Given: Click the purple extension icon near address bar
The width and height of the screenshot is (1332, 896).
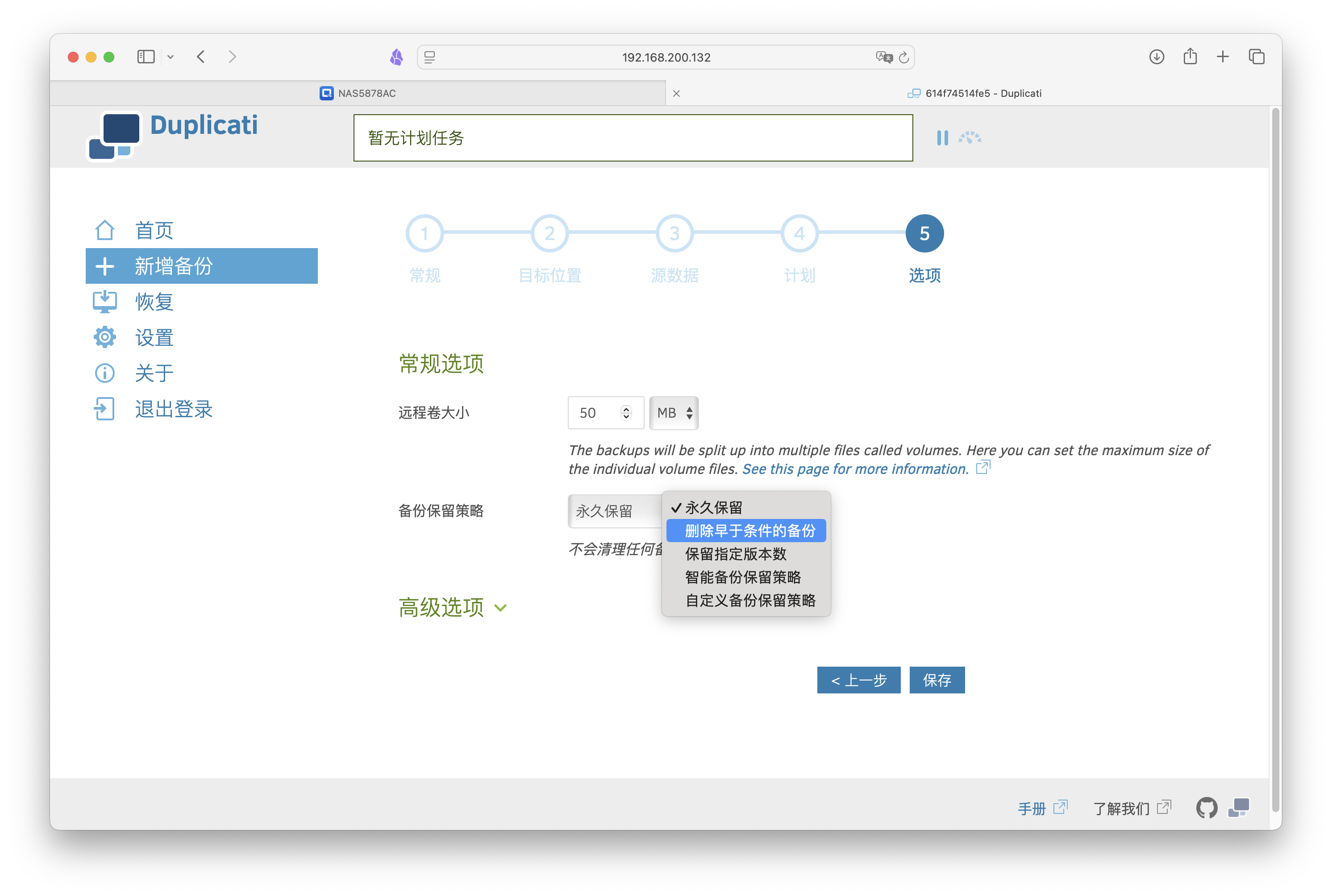Looking at the screenshot, I should pos(396,57).
